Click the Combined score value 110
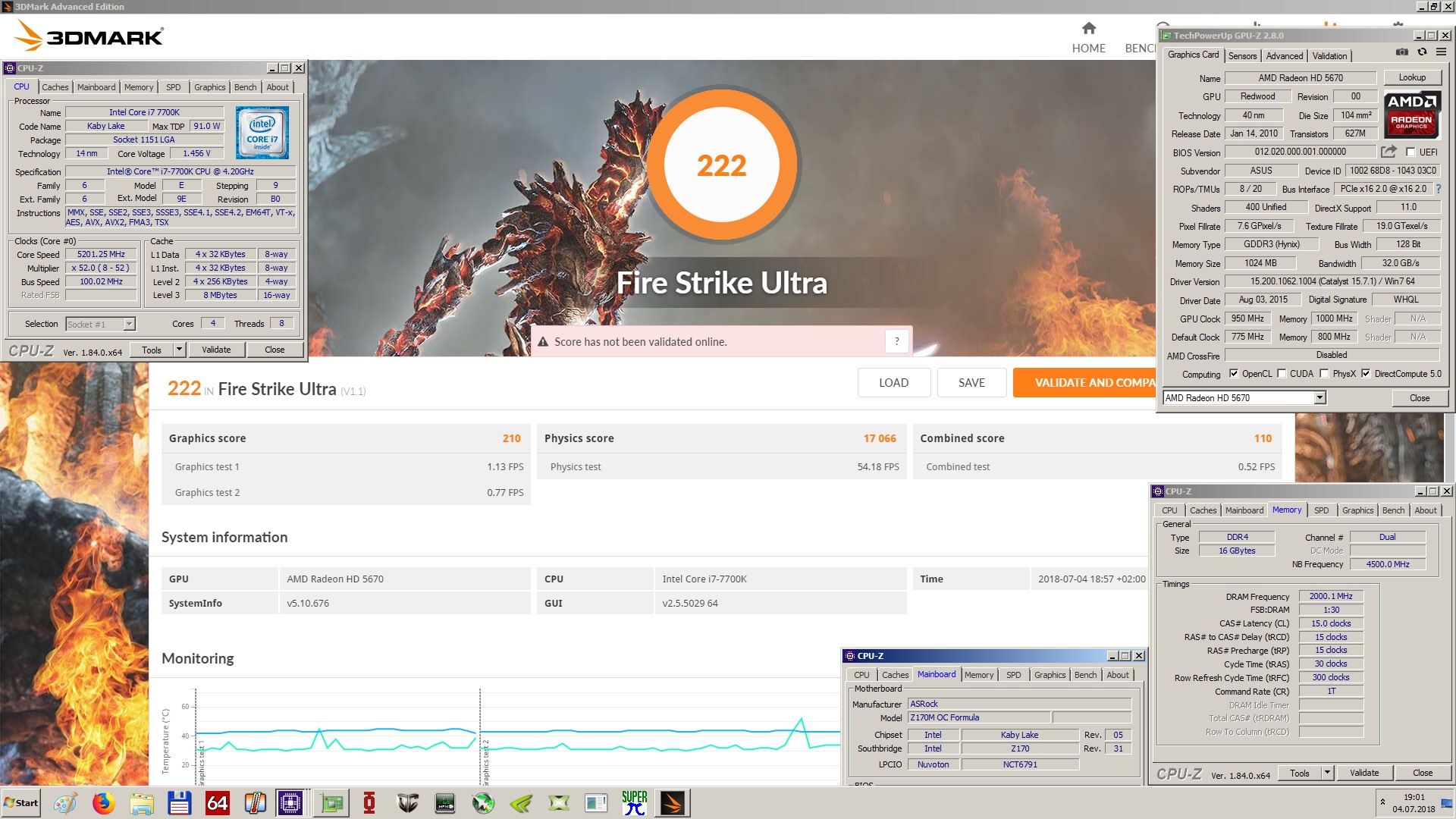The width and height of the screenshot is (1456, 819). [1263, 438]
